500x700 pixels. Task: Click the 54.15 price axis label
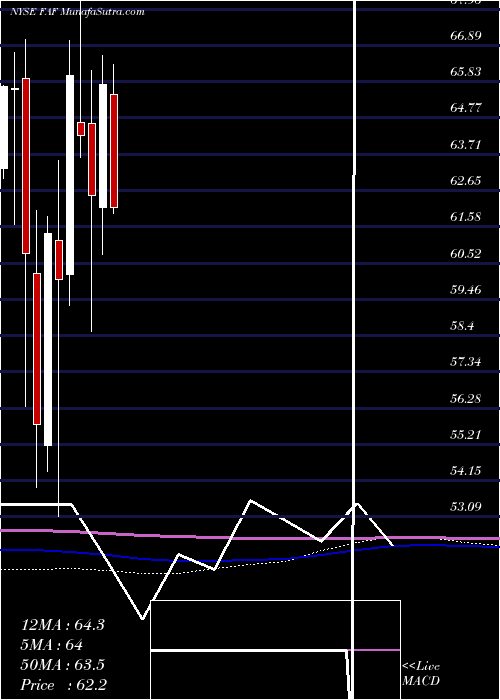(x=466, y=470)
